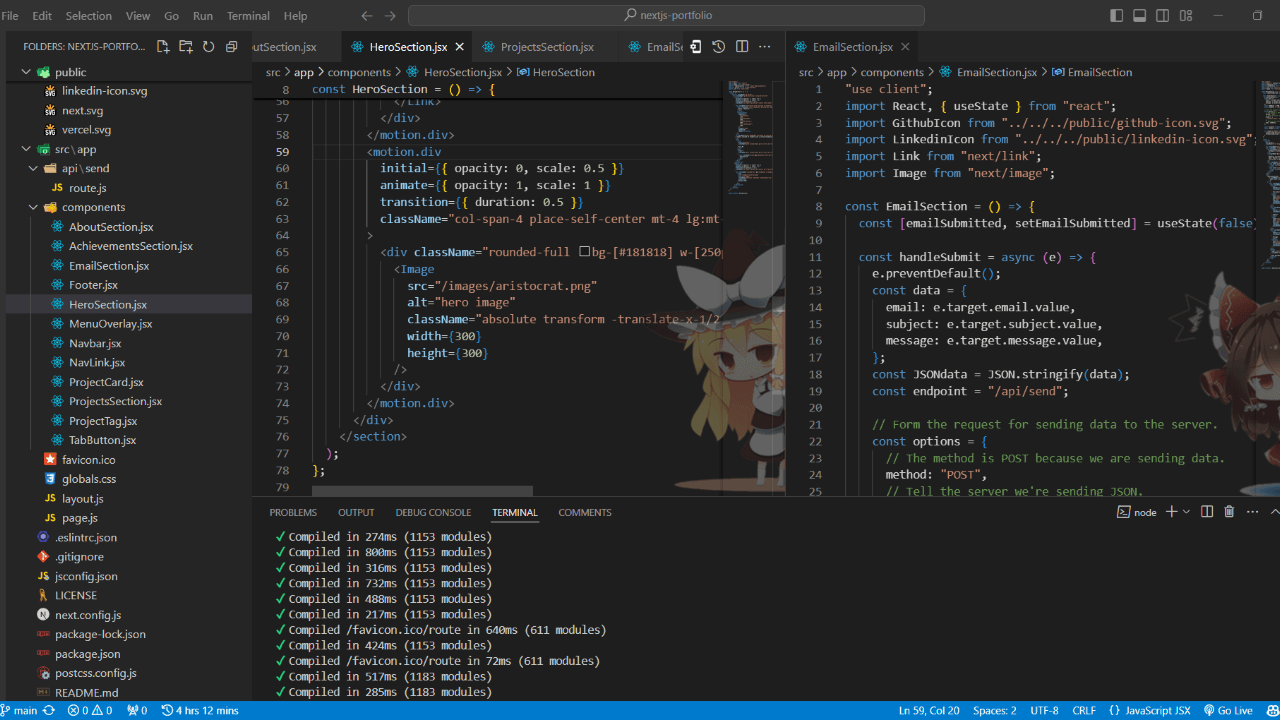Create a new folder in Explorer
Viewport: 1280px width, 720px height.
(x=186, y=47)
